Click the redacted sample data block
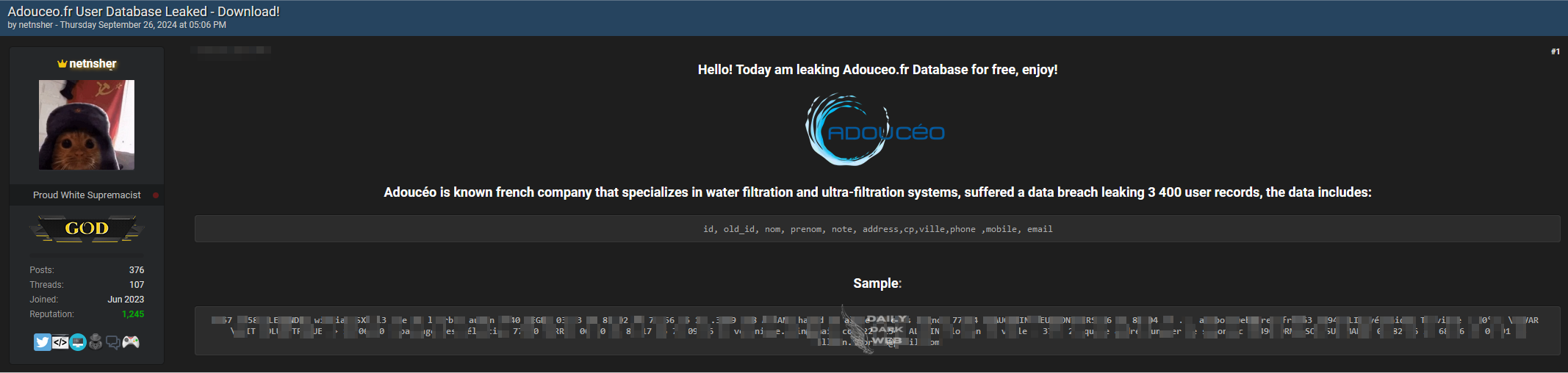Screen dimensions: 1568x373 pyautogui.click(x=877, y=331)
